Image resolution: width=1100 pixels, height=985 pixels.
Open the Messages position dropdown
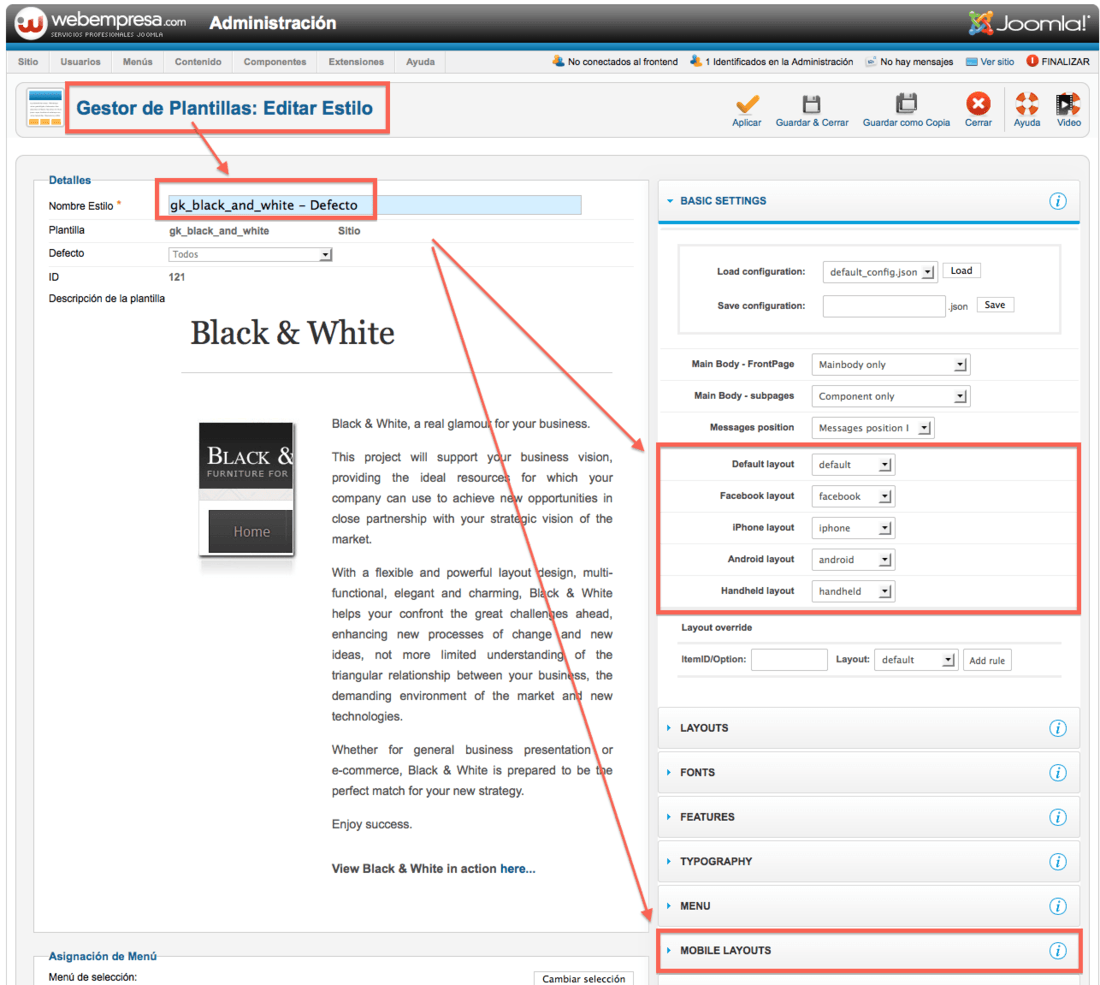coord(872,428)
